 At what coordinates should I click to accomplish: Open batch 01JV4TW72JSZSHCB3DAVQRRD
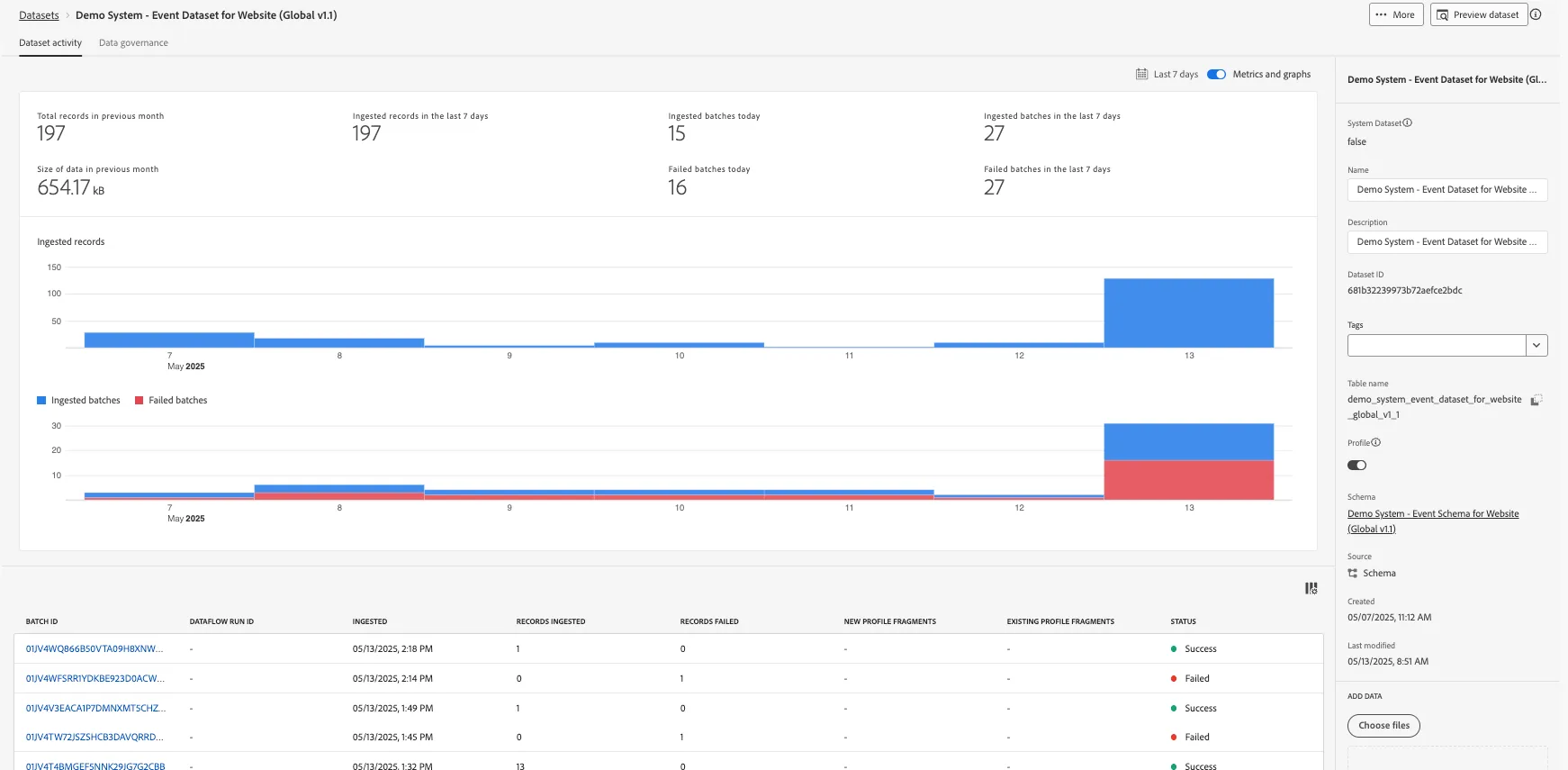click(95, 737)
